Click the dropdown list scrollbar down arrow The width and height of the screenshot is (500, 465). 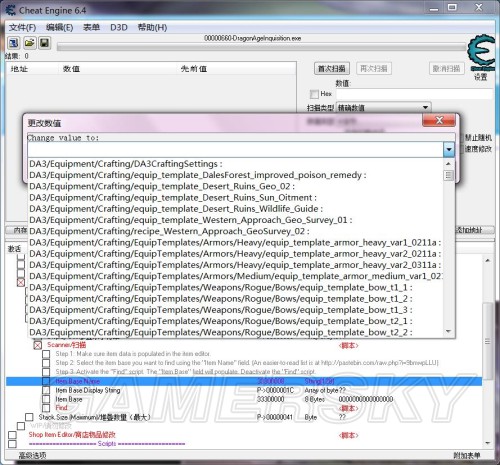coord(449,331)
